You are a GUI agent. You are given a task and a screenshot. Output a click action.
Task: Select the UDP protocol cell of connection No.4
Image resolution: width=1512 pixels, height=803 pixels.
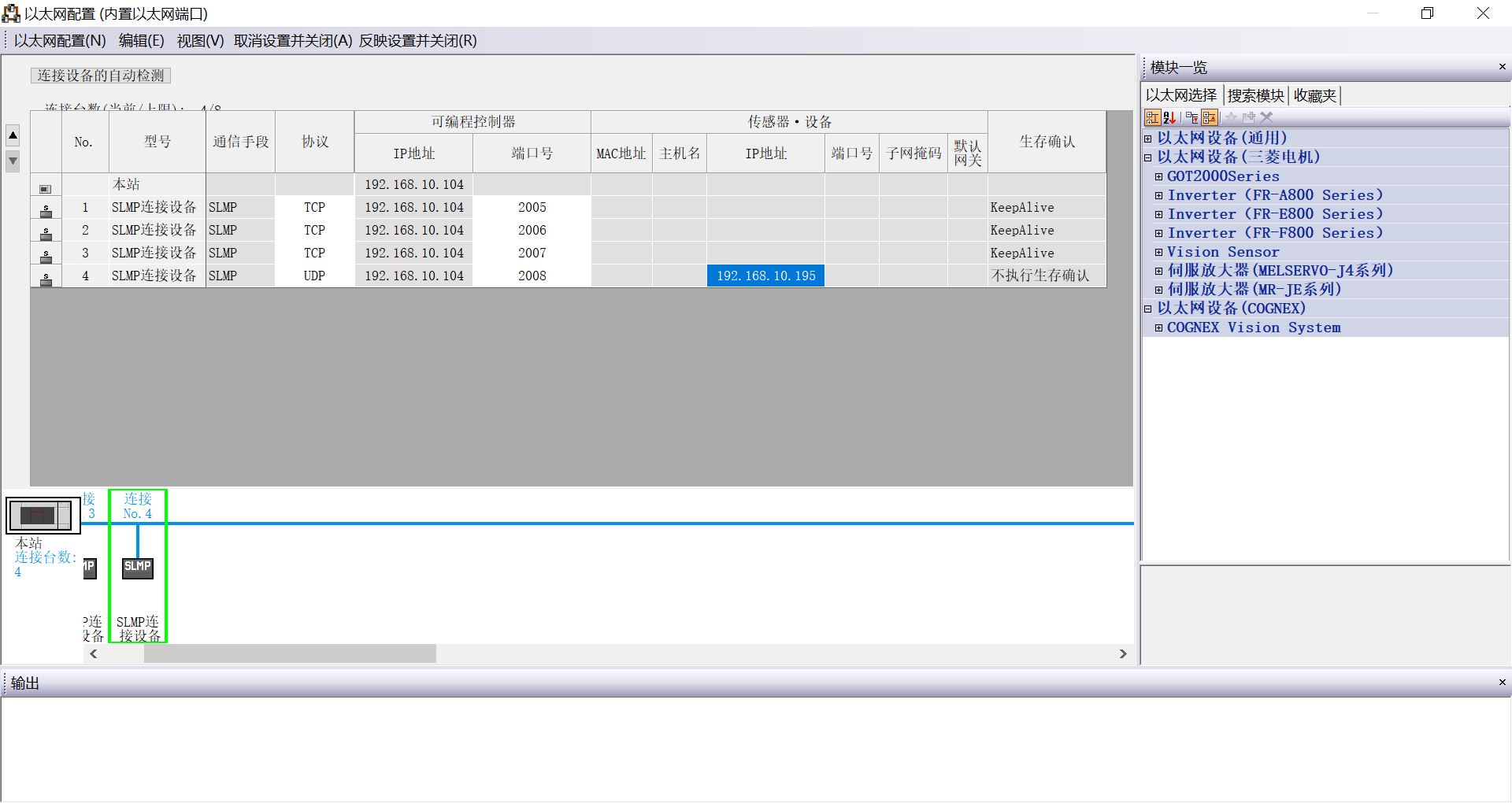coord(313,276)
